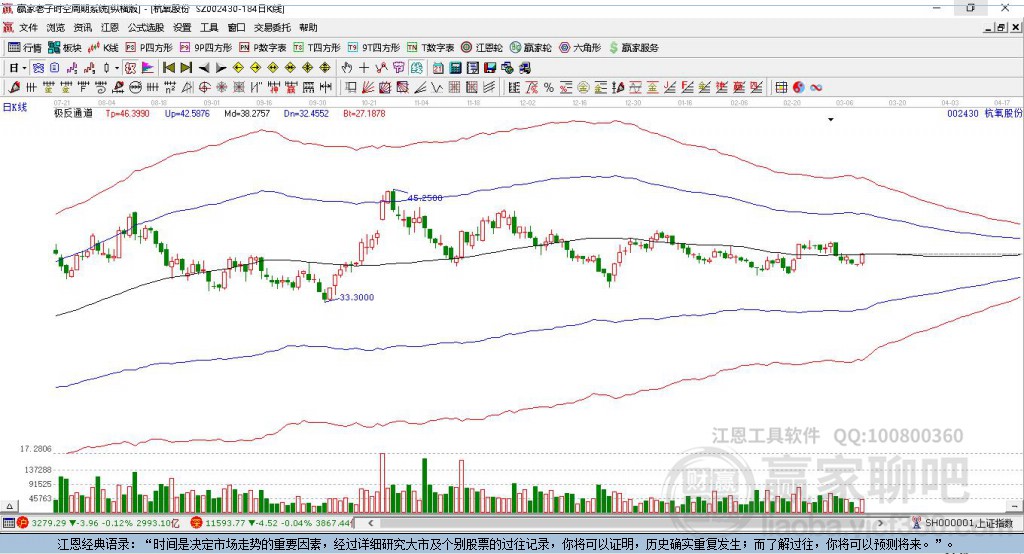Expand the 日 period dropdown
Viewport: 1024px width, 554px height.
click(24, 68)
